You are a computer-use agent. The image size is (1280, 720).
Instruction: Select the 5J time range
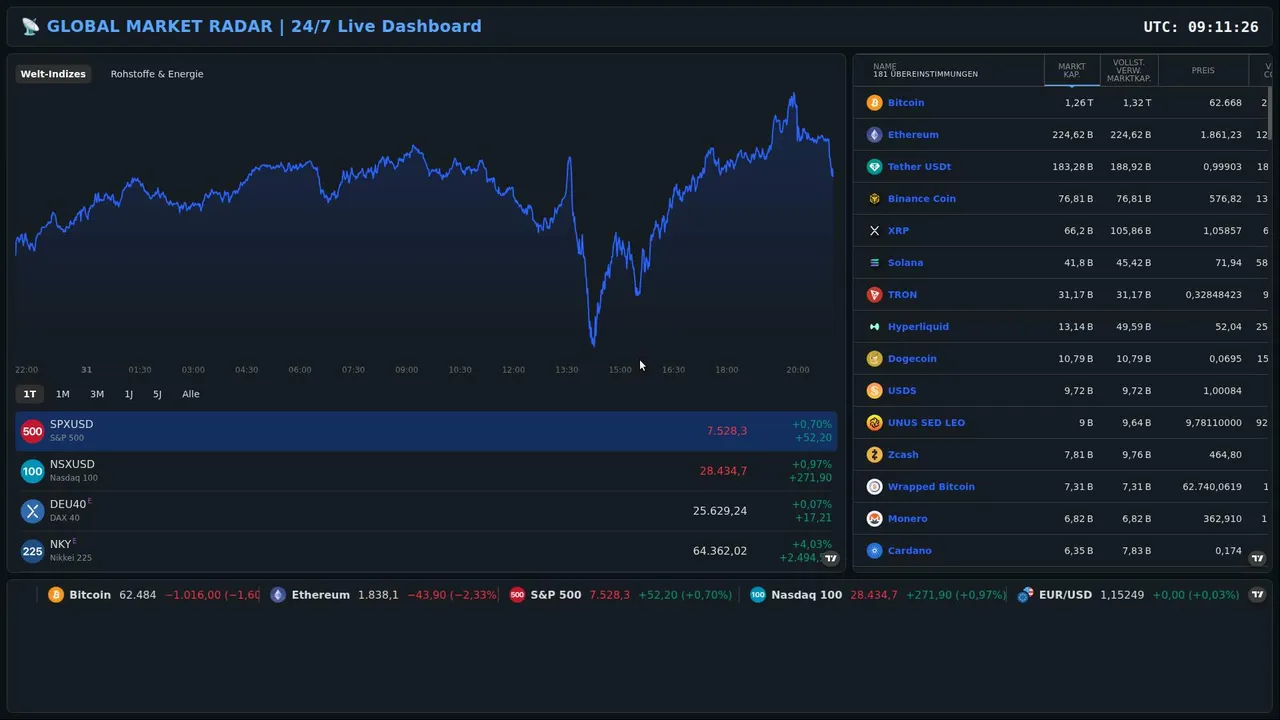click(157, 394)
